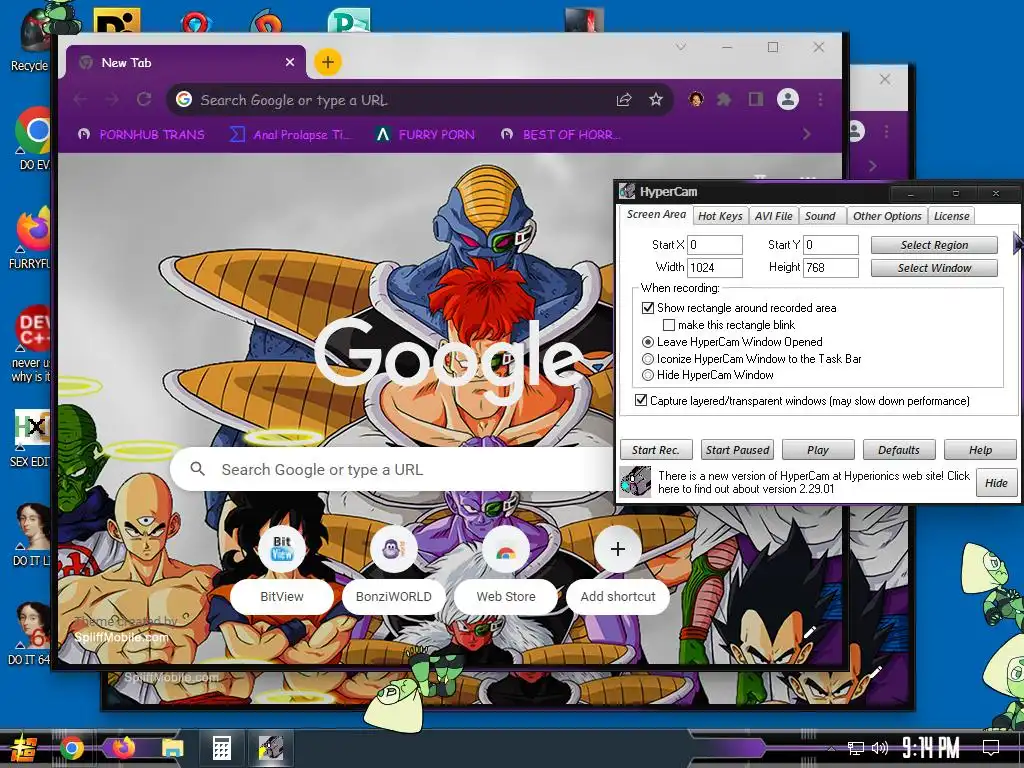The height and width of the screenshot is (768, 1024).
Task: Click Start Rec. in HyperCam
Action: (656, 450)
